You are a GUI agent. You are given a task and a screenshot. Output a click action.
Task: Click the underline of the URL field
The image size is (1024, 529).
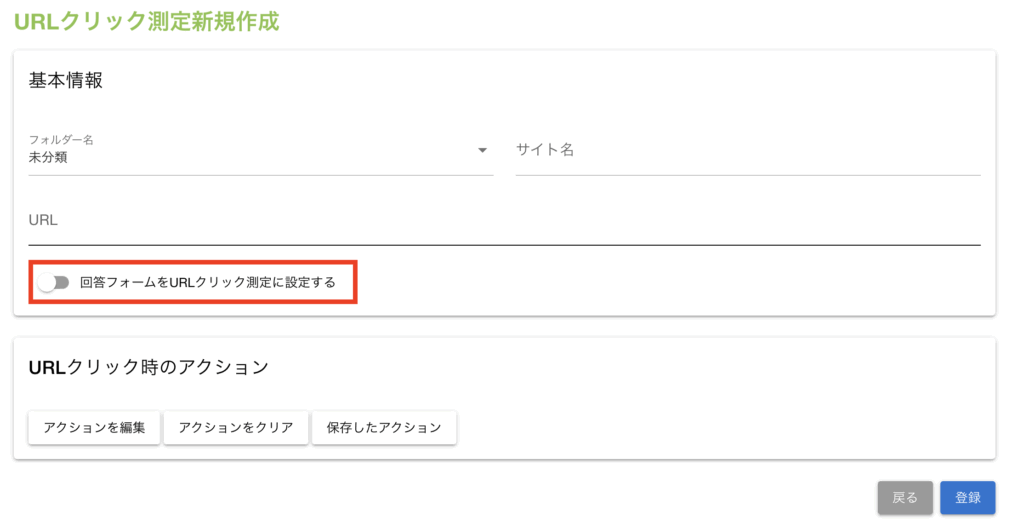[x=504, y=244]
